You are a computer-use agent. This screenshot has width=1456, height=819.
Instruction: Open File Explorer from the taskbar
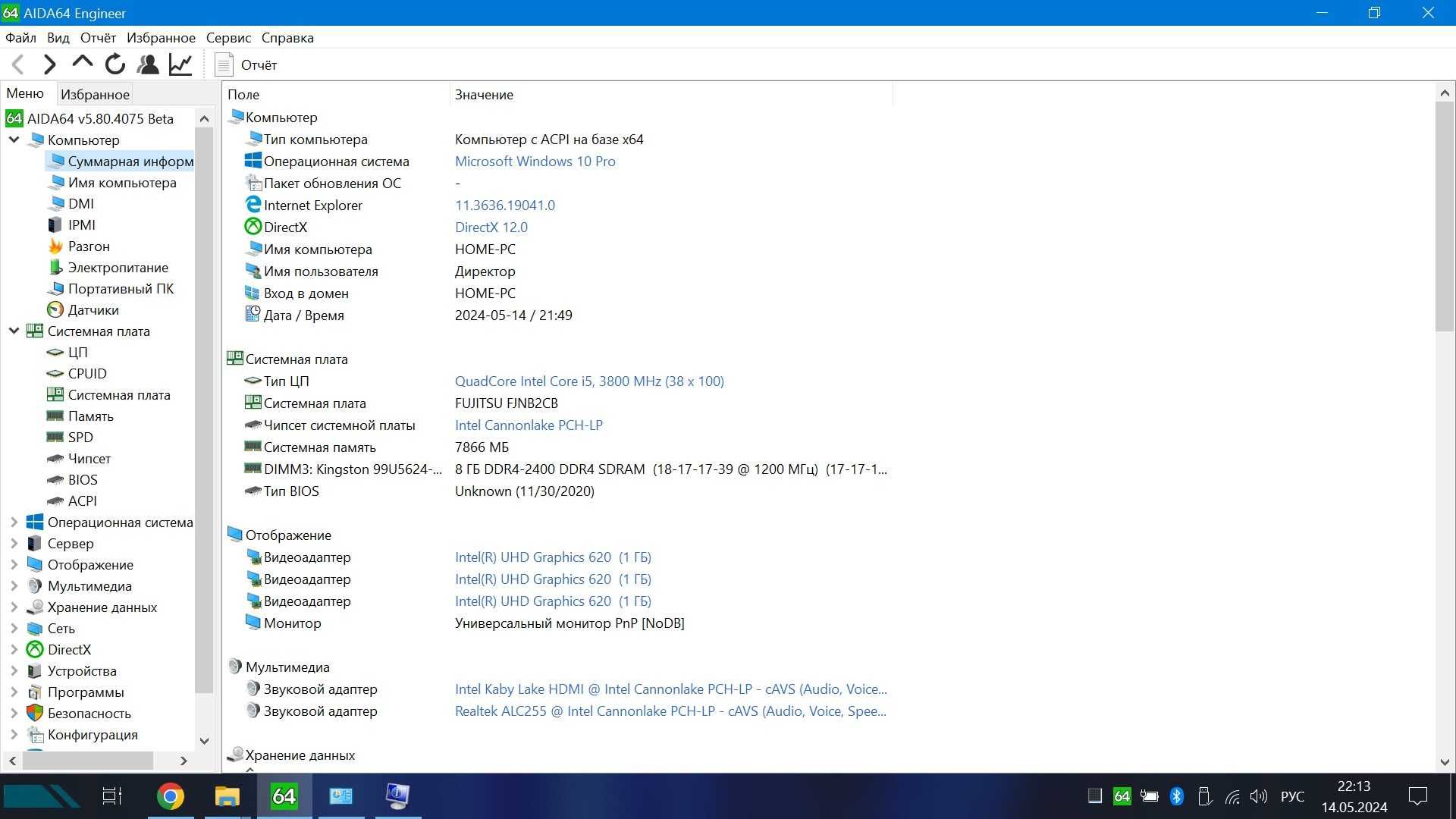227,796
